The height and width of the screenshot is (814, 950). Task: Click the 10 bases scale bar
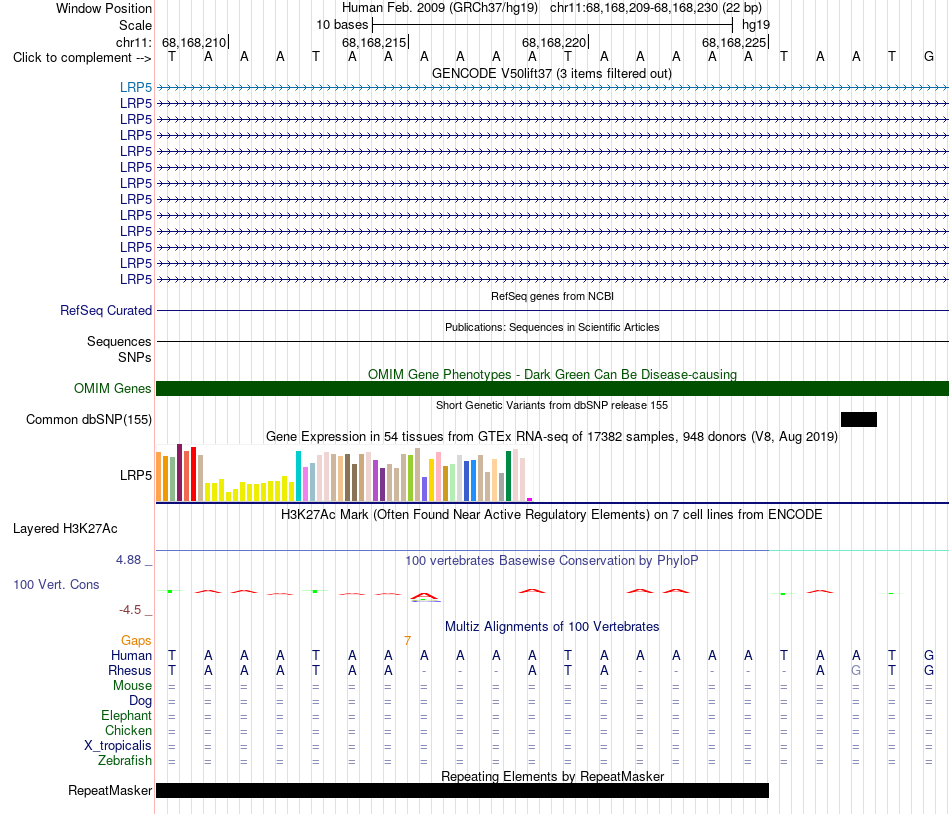tap(553, 25)
